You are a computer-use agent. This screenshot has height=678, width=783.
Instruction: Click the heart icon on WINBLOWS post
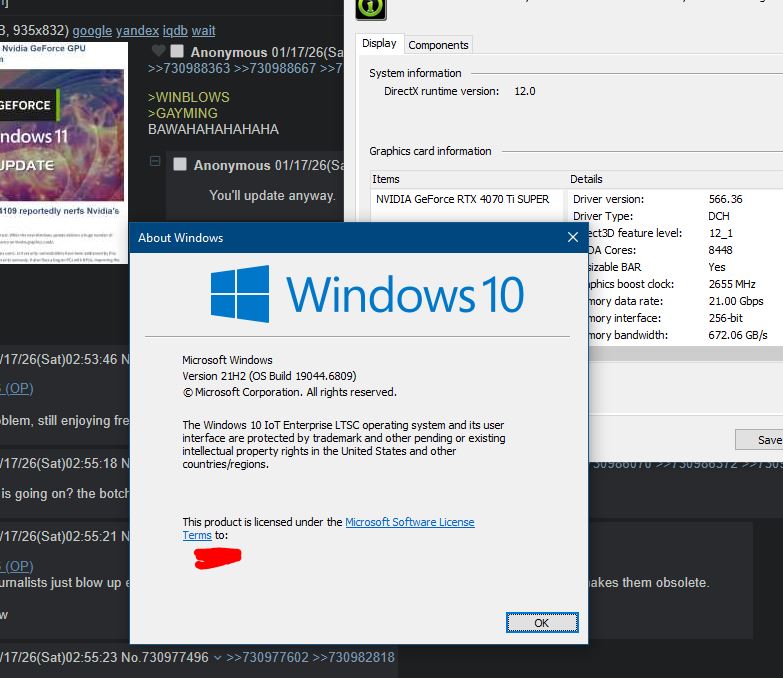pyautogui.click(x=158, y=50)
